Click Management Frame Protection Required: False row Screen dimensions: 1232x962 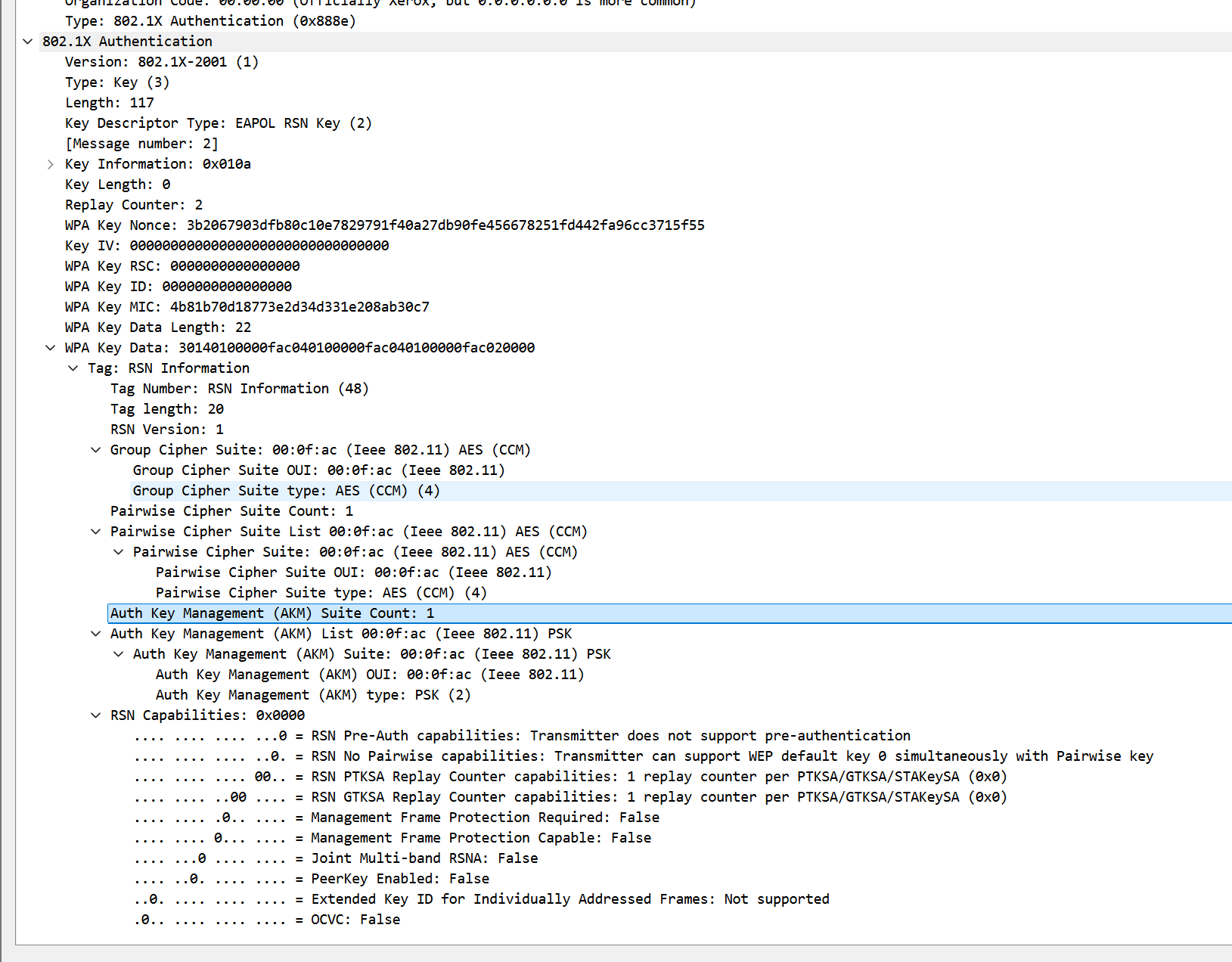click(x=397, y=818)
